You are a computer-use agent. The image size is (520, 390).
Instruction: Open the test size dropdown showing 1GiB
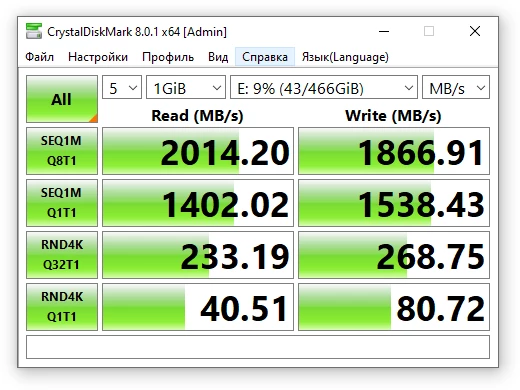click(186, 87)
